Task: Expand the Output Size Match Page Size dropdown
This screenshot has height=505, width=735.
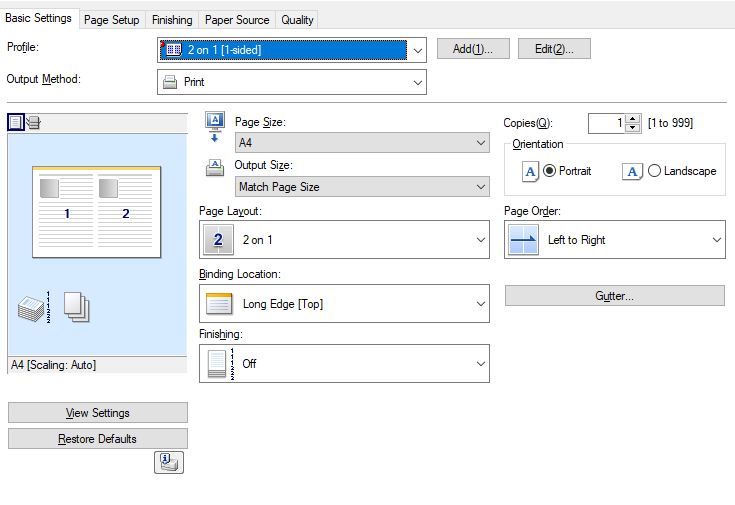Action: click(x=362, y=187)
